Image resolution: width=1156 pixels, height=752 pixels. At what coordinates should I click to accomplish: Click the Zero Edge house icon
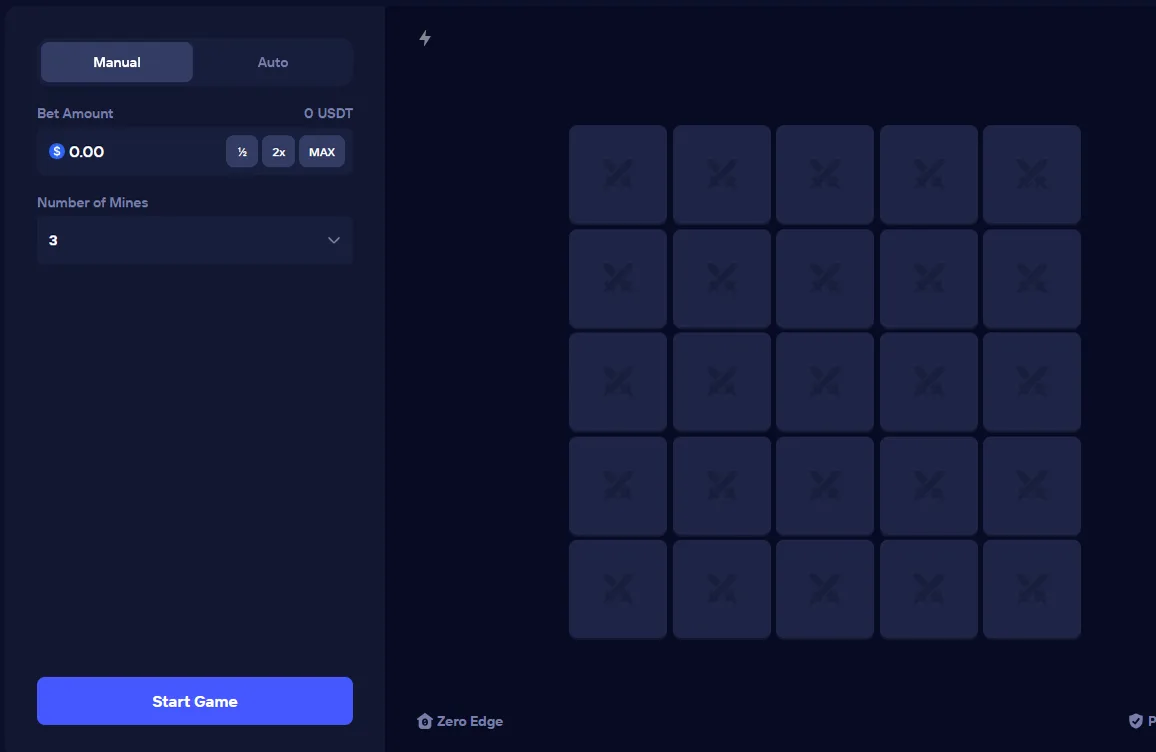(x=424, y=721)
